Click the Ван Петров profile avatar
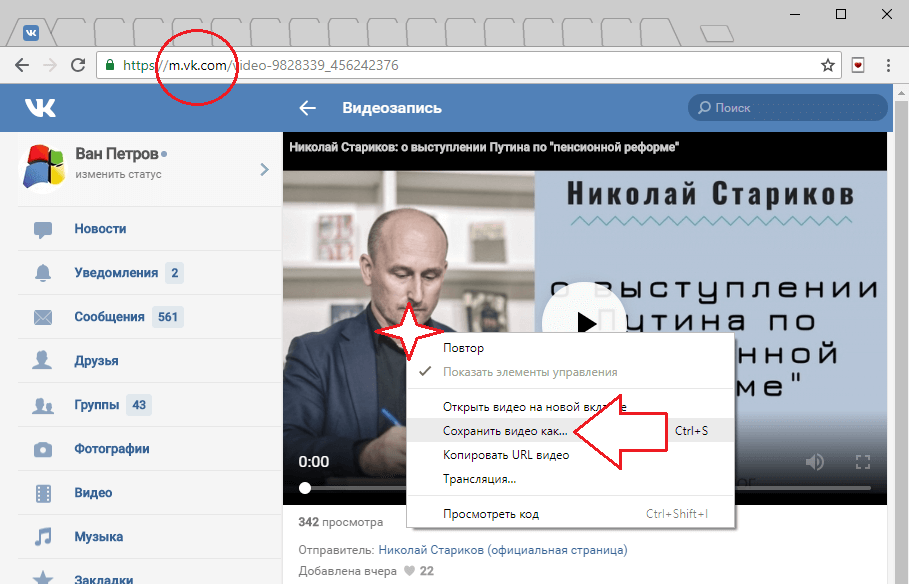This screenshot has height=584, width=909. coord(43,166)
